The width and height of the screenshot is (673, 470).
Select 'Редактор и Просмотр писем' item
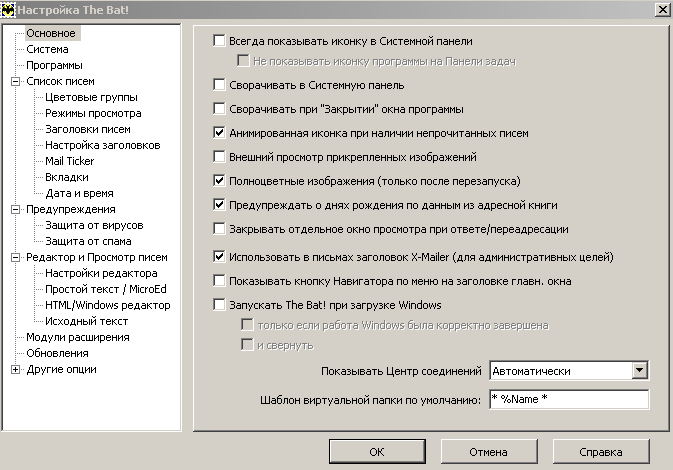(x=97, y=257)
